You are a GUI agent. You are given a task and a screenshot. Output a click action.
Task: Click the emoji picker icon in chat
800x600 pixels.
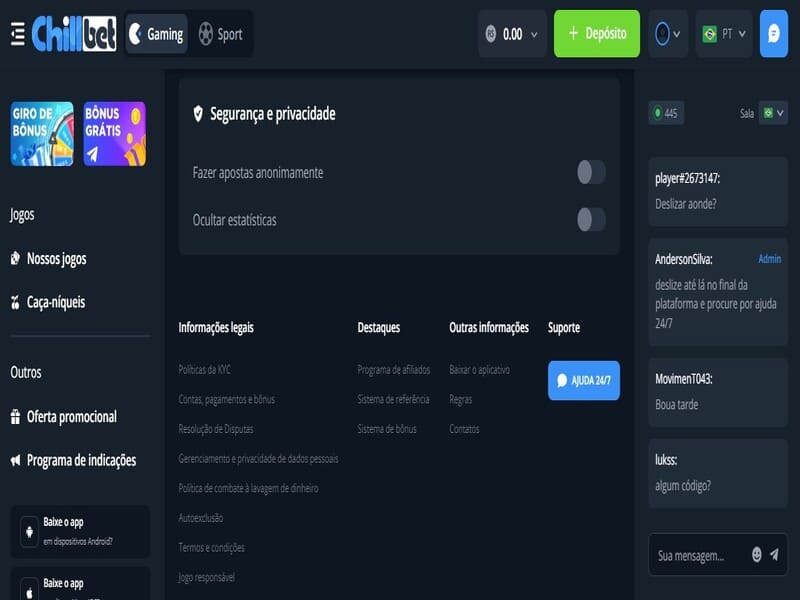click(756, 554)
